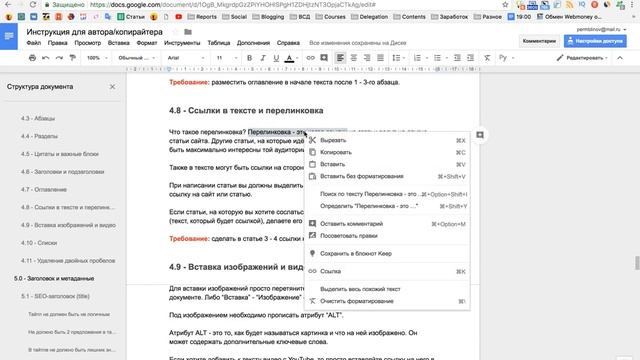This screenshot has width=640, height=360.
Task: Go to outline item 4.3 - Абзацы
Action: click(38, 118)
